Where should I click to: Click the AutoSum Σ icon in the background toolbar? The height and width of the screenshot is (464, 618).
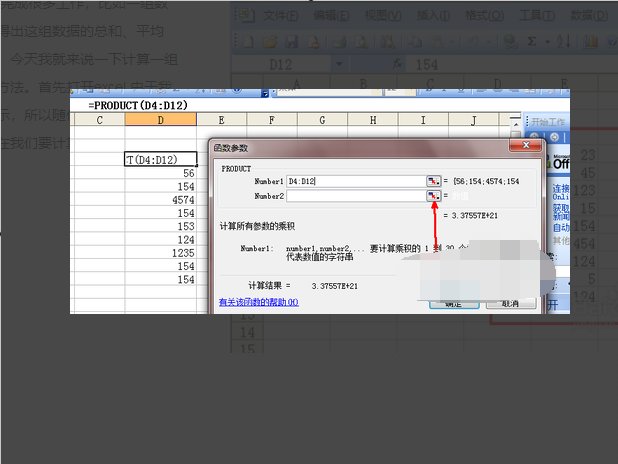tap(531, 41)
